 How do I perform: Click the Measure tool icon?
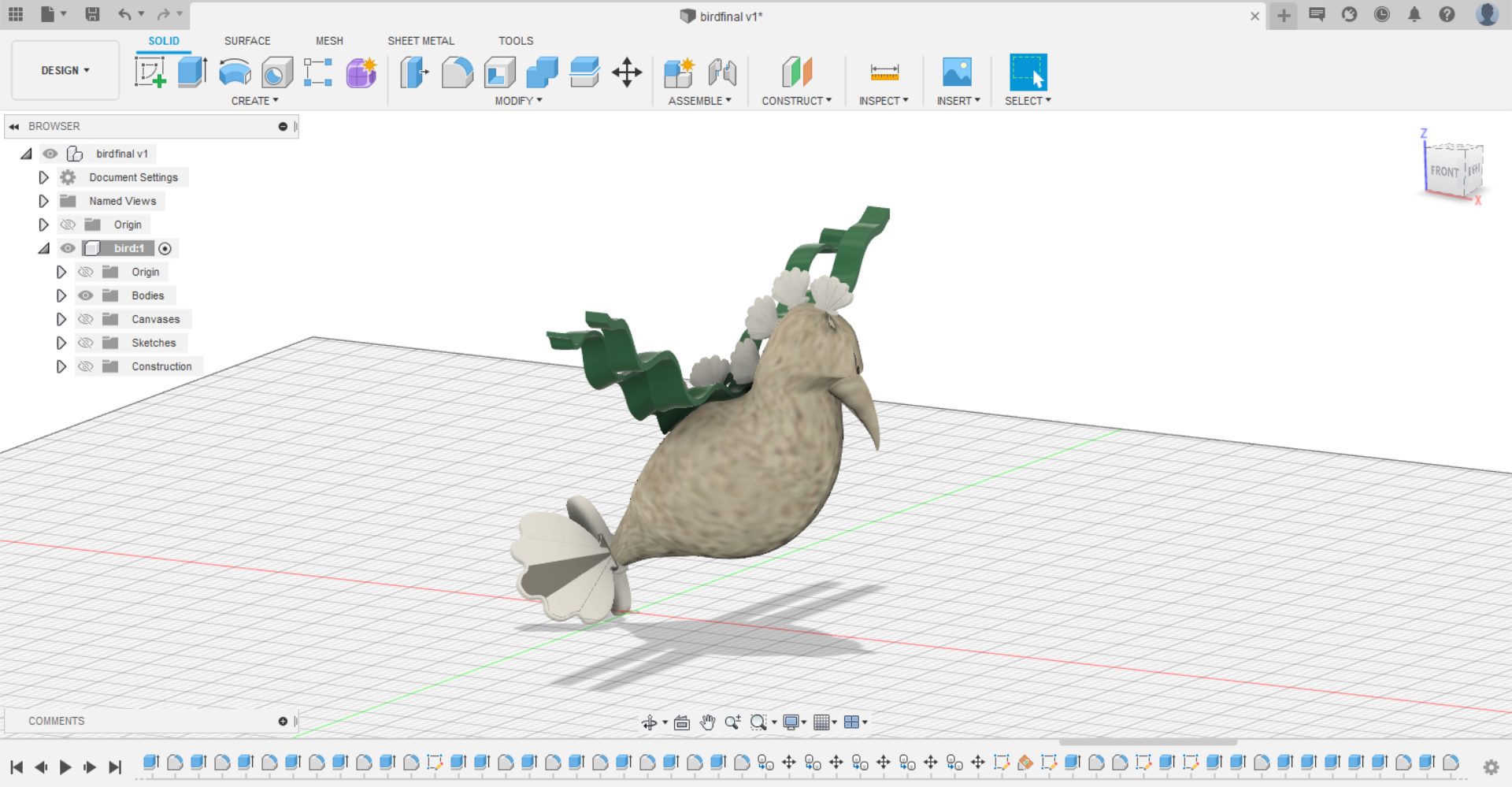[x=884, y=72]
